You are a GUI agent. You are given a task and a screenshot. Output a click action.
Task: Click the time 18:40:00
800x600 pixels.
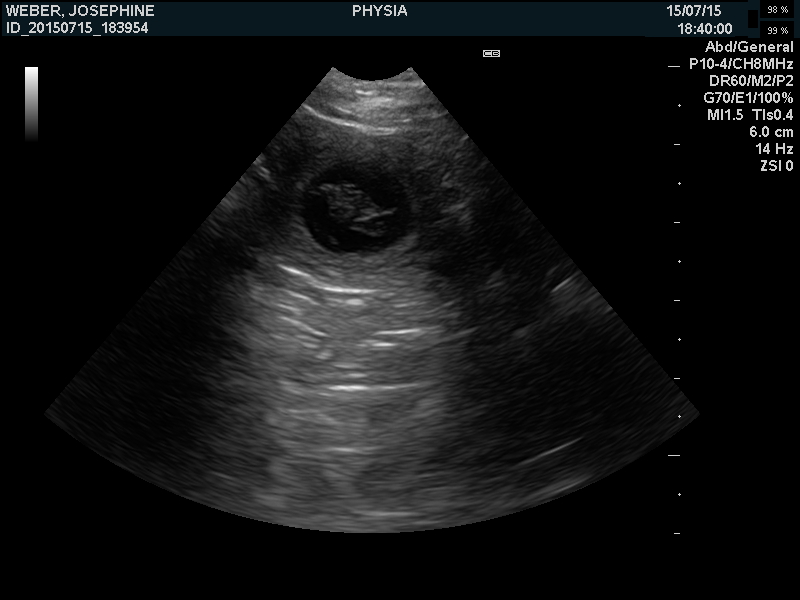[705, 29]
